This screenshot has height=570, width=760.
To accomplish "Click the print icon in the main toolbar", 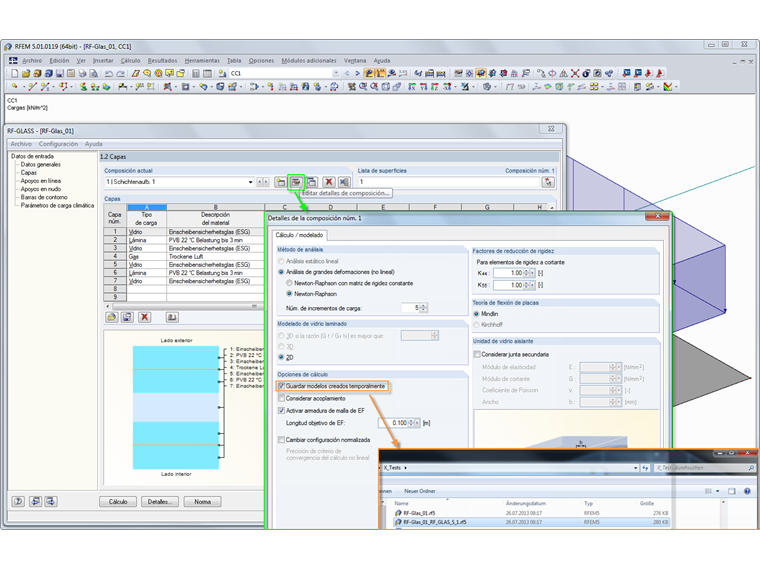I will [x=82, y=73].
